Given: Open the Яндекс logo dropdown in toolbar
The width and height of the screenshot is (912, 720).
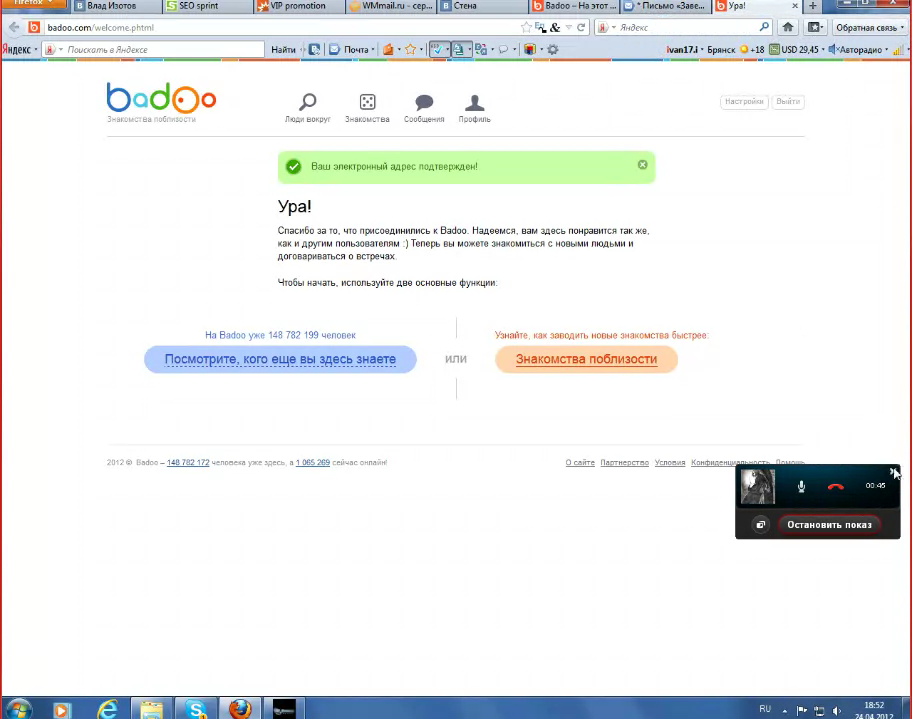Looking at the screenshot, I should pyautogui.click(x=20, y=49).
